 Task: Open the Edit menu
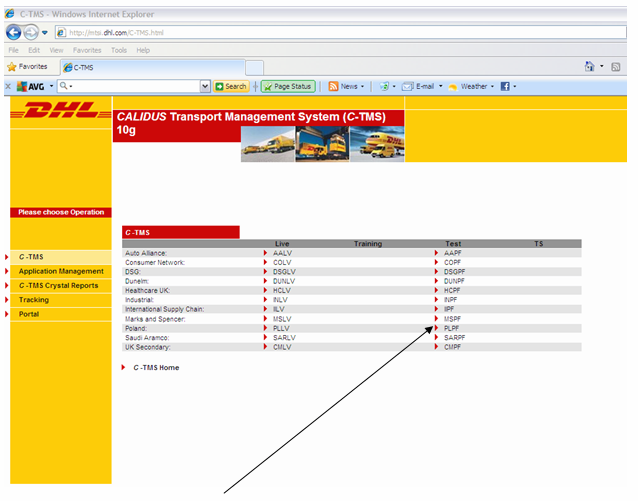click(34, 50)
